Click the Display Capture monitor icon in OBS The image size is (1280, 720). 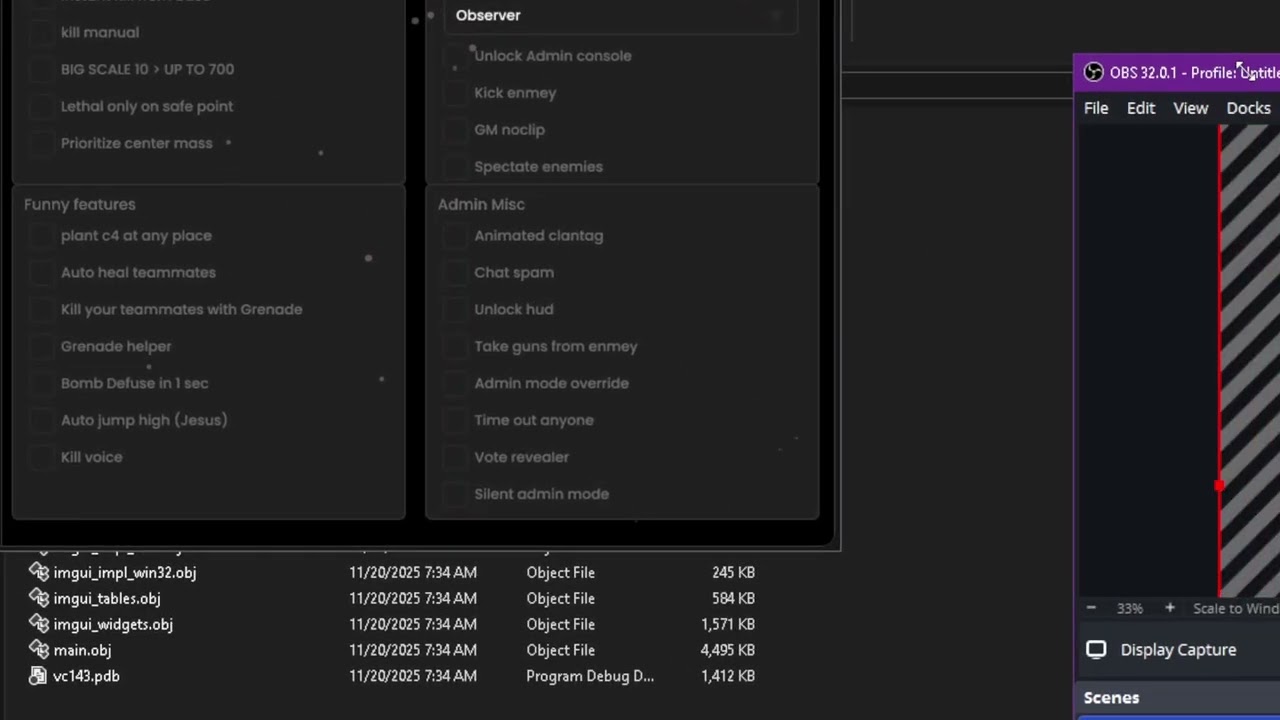coord(1096,650)
